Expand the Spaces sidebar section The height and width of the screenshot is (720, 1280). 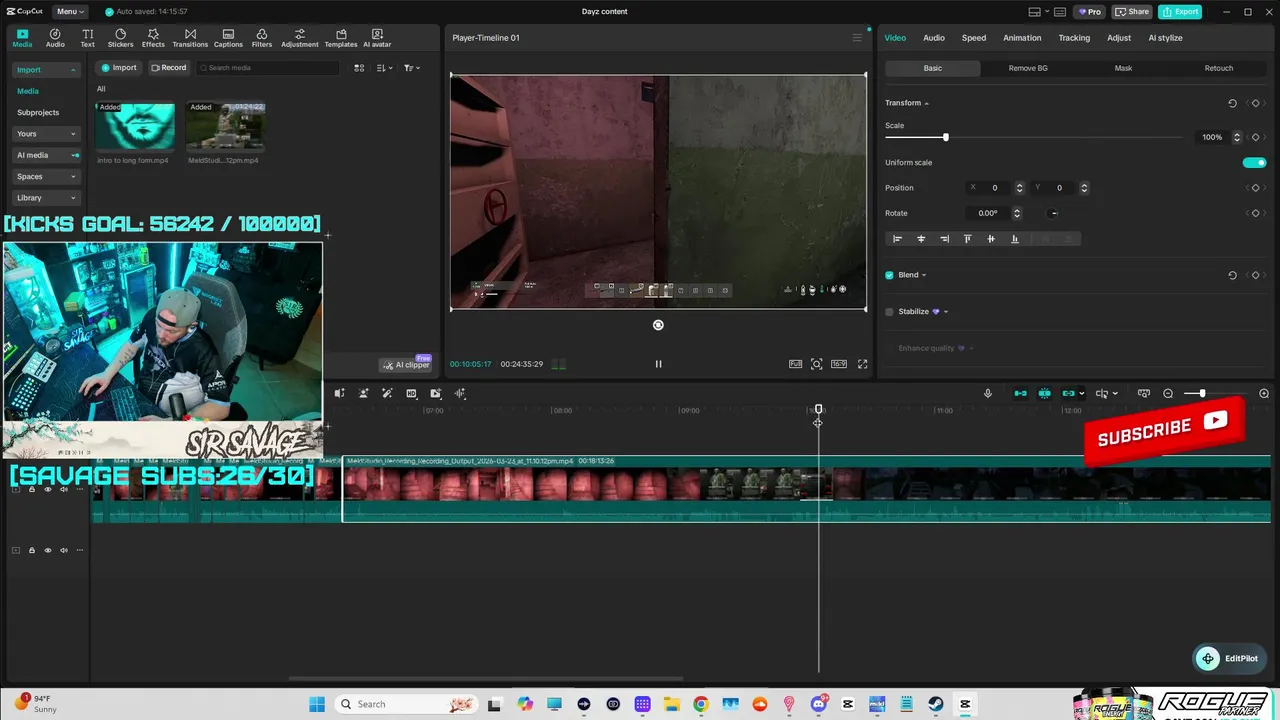(x=46, y=177)
